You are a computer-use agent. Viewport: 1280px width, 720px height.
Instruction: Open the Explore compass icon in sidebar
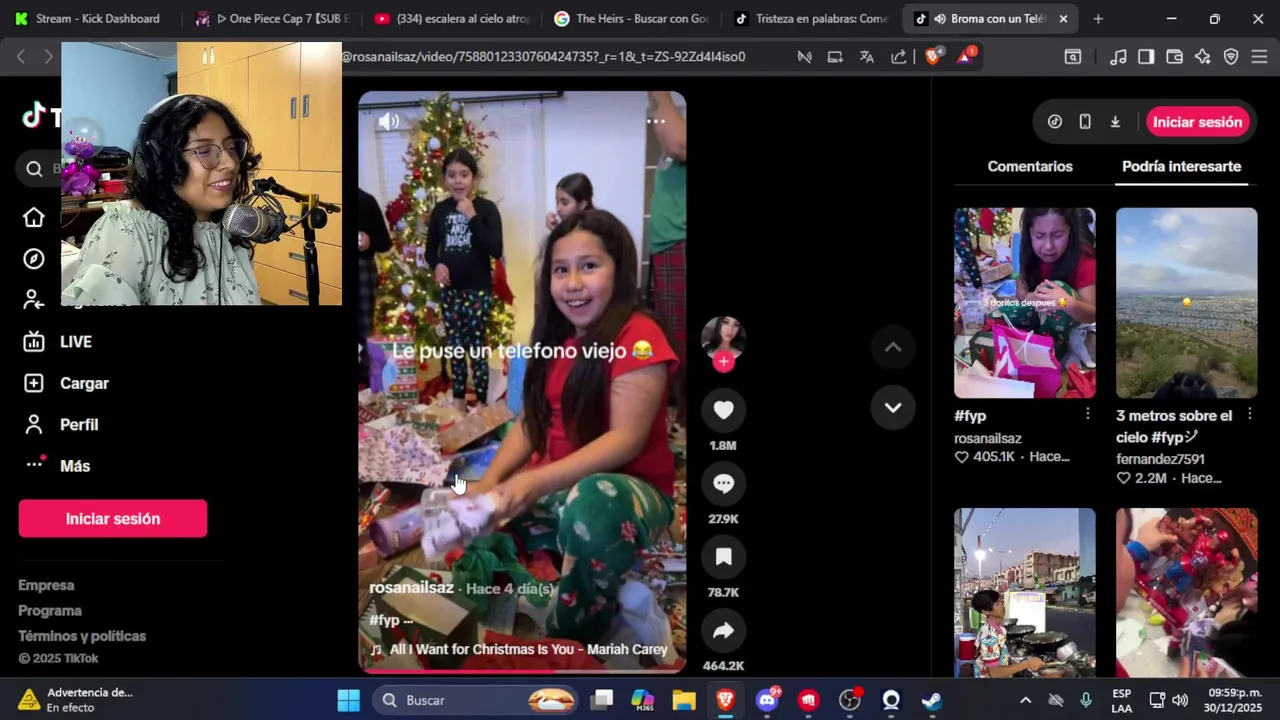pos(34,259)
